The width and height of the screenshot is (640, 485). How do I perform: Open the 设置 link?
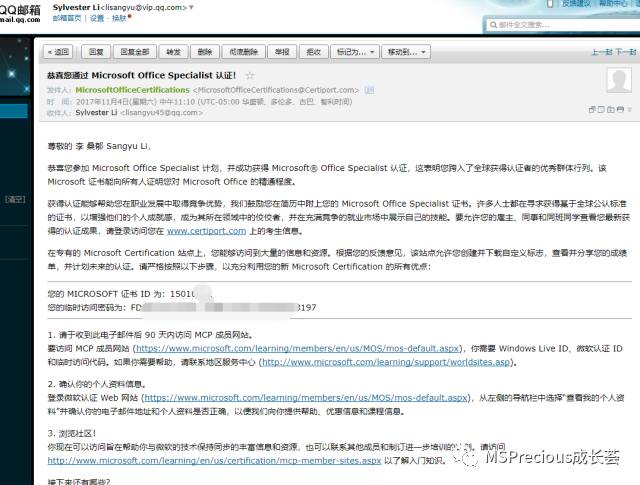coord(97,18)
